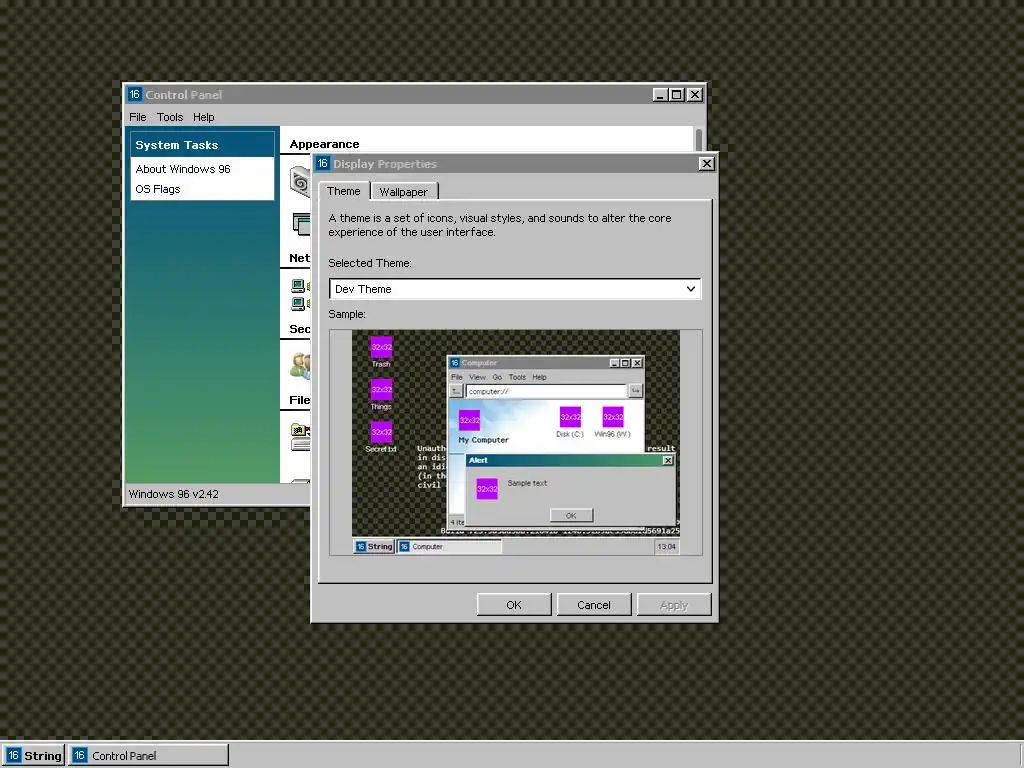This screenshot has width=1024, height=768.
Task: Click the sample preview Computer taskbar item
Action: pyautogui.click(x=449, y=547)
